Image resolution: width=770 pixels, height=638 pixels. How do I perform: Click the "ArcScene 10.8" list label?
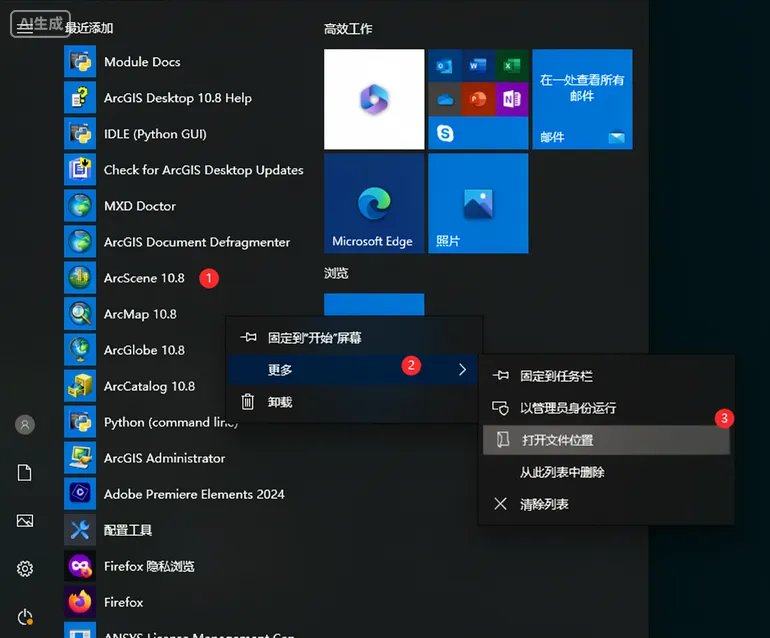tap(144, 278)
